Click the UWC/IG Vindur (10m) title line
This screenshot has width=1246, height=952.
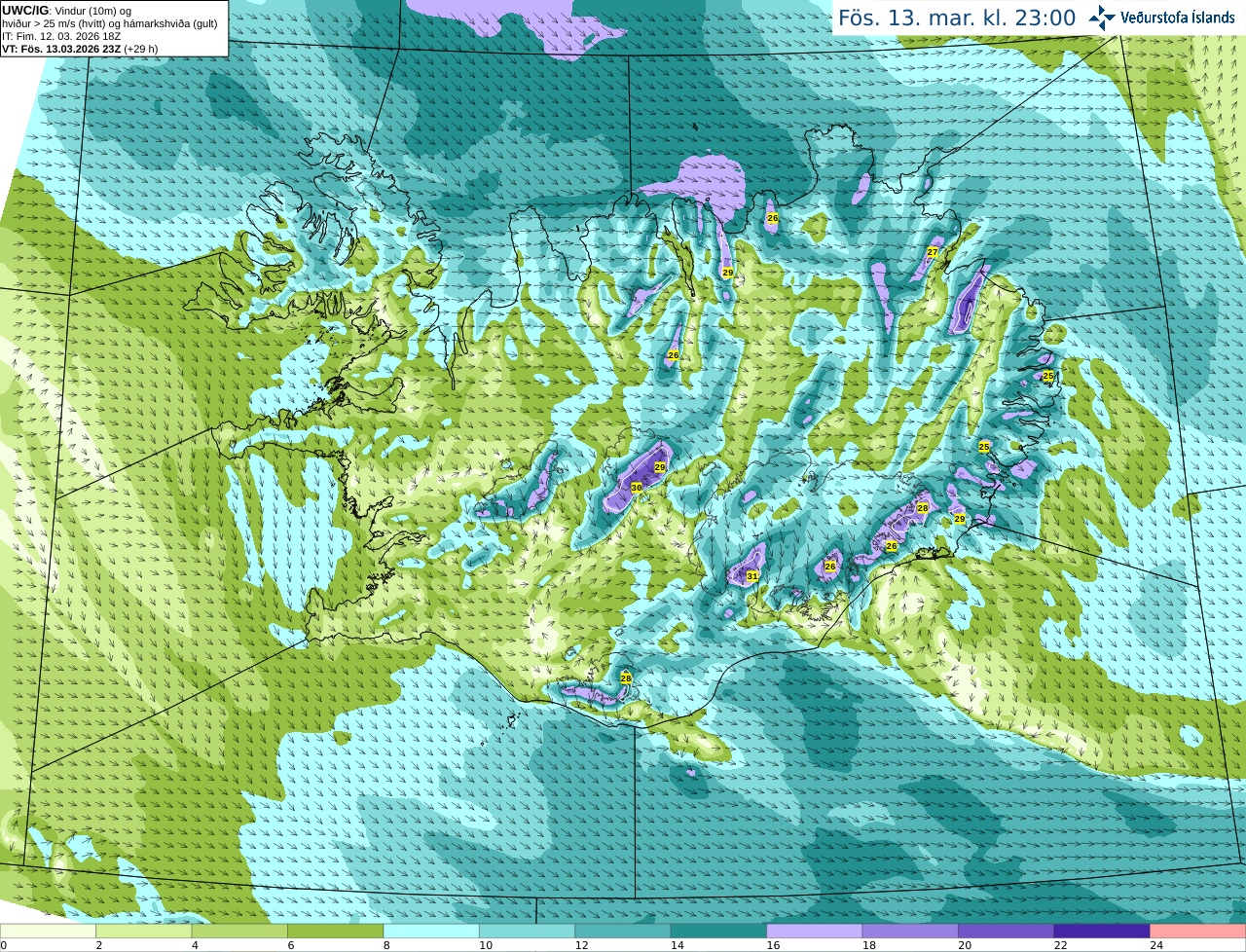[67, 11]
